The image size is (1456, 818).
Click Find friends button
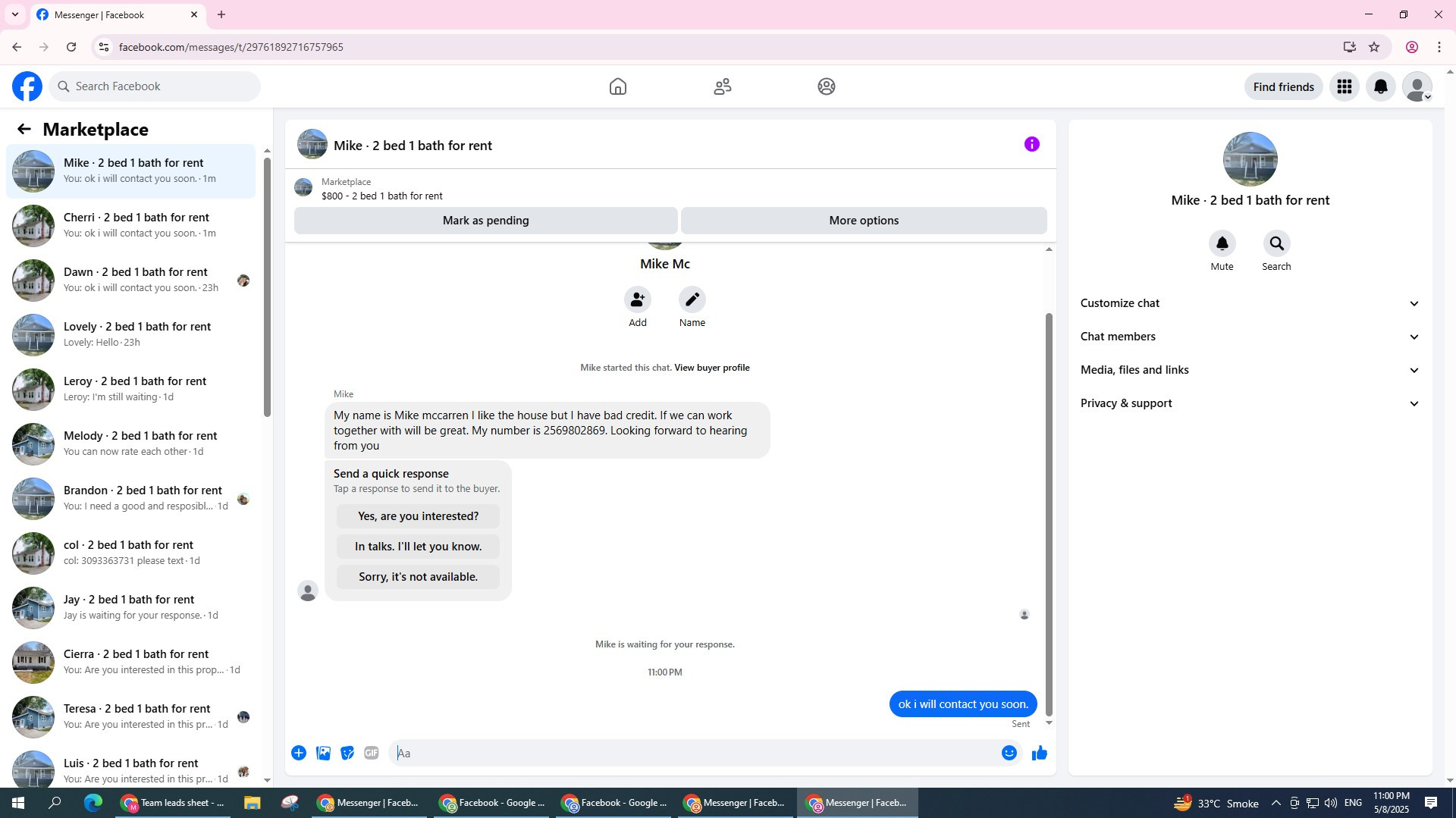1284,86
